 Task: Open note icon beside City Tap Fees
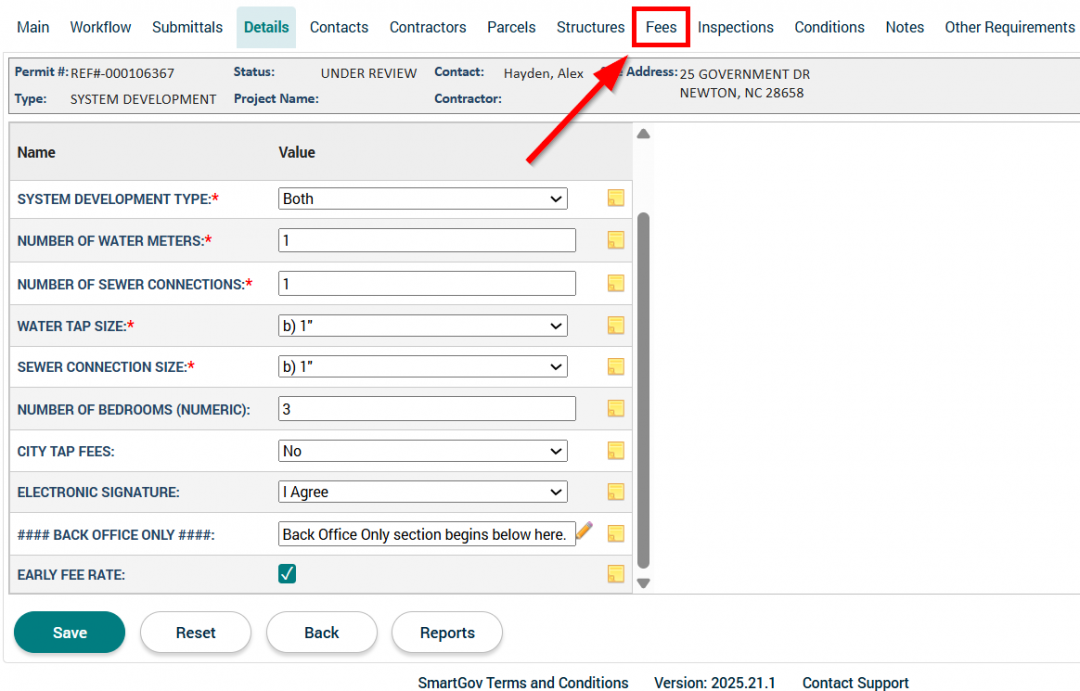(616, 450)
